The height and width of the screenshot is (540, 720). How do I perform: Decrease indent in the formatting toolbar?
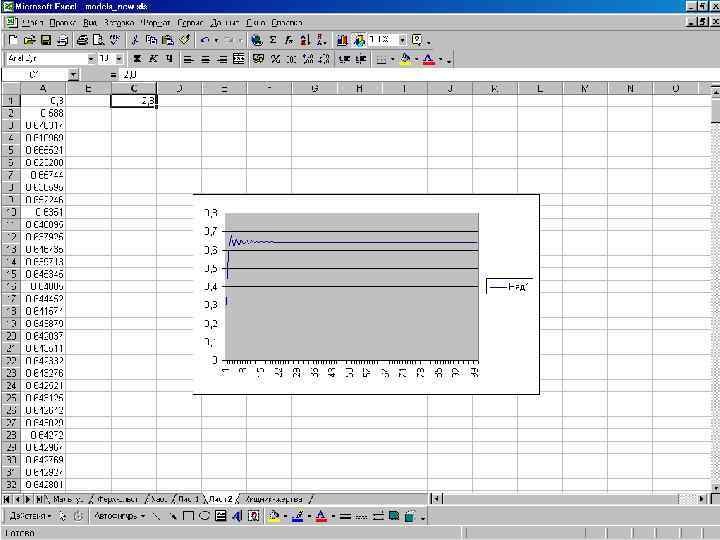click(x=344, y=59)
